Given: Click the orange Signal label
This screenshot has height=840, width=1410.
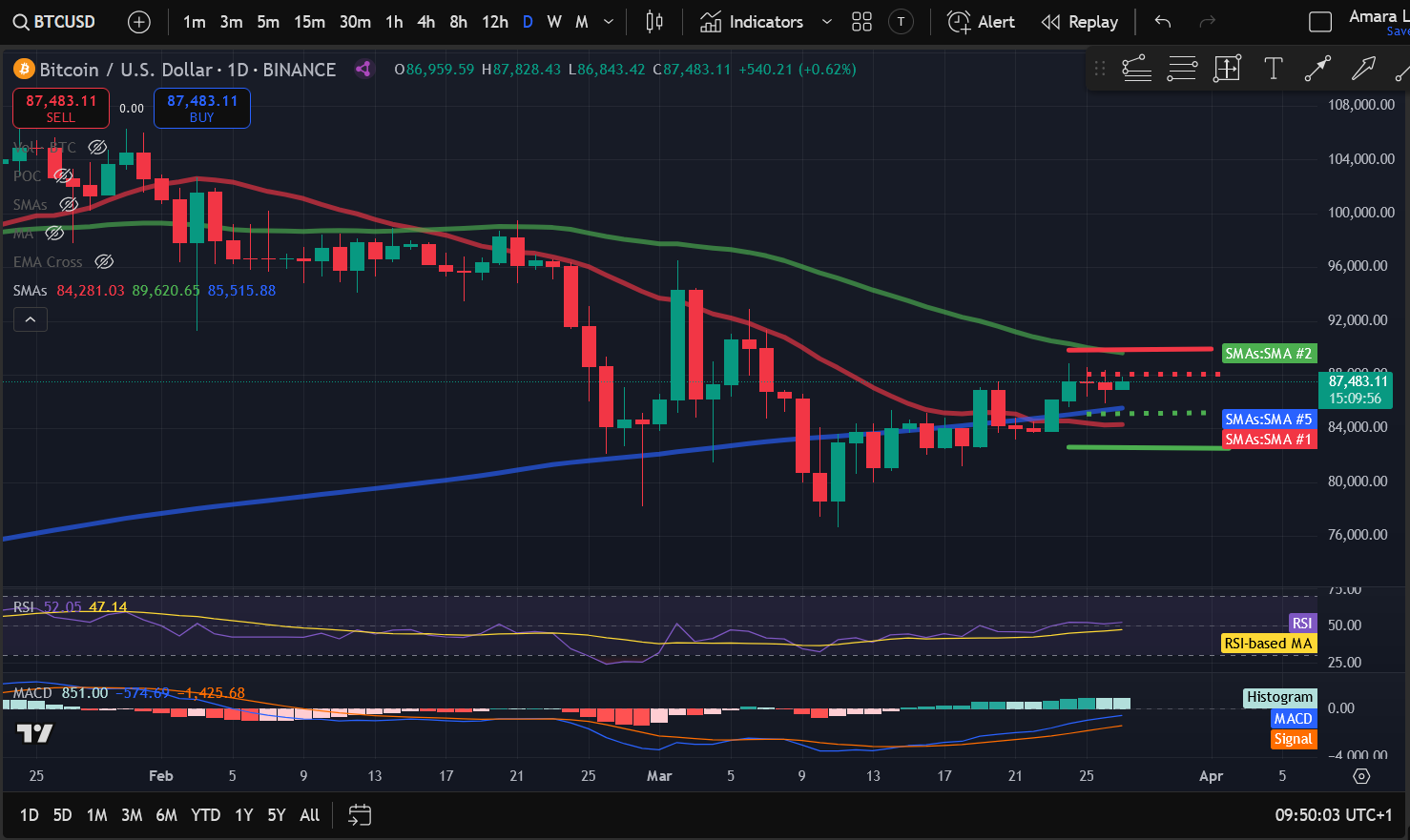Looking at the screenshot, I should (x=1294, y=739).
